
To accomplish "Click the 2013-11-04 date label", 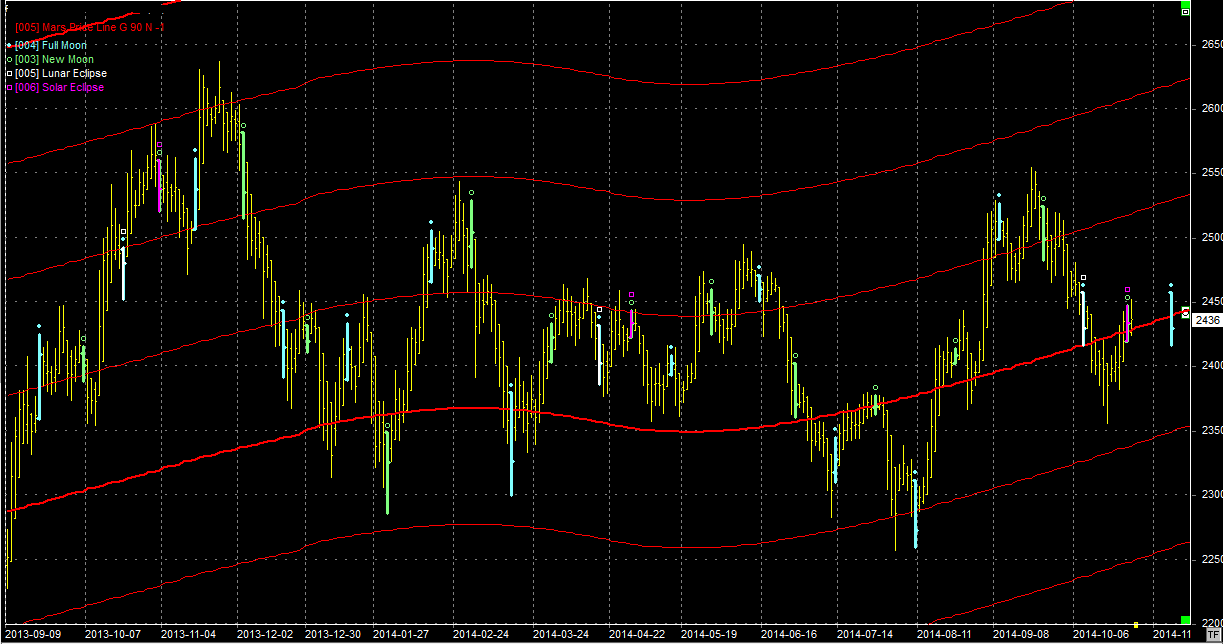I will 189,634.
